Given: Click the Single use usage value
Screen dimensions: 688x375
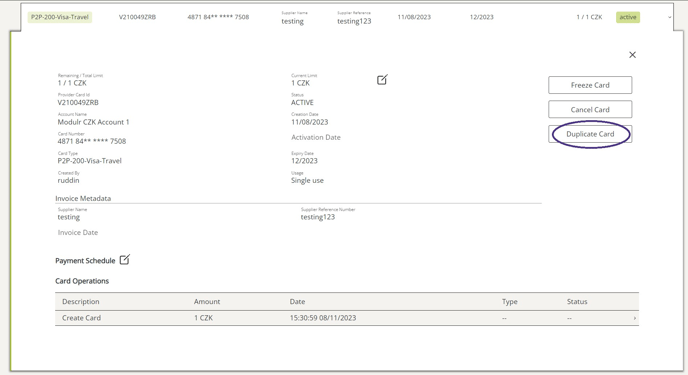Looking at the screenshot, I should click(x=307, y=180).
